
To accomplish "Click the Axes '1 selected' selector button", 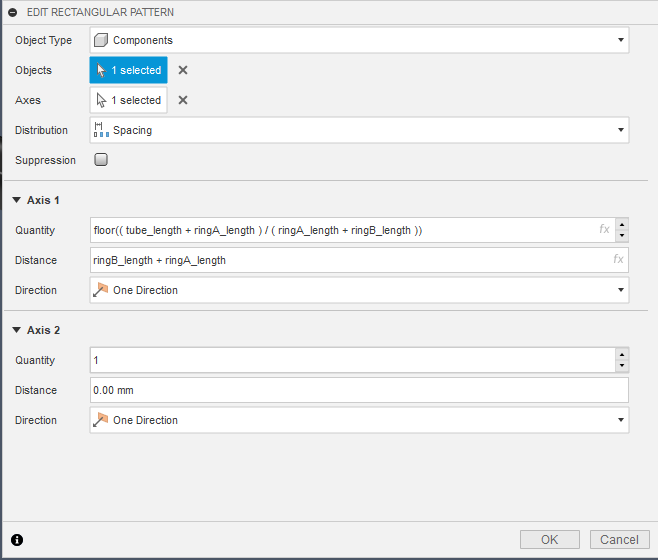I will [x=128, y=100].
